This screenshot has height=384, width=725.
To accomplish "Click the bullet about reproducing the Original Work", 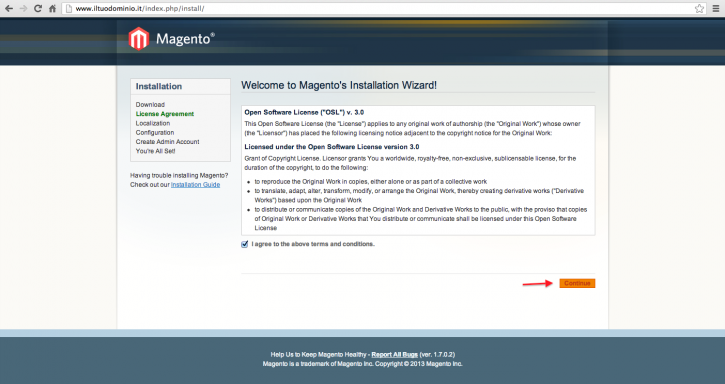I will pyautogui.click(x=370, y=182).
